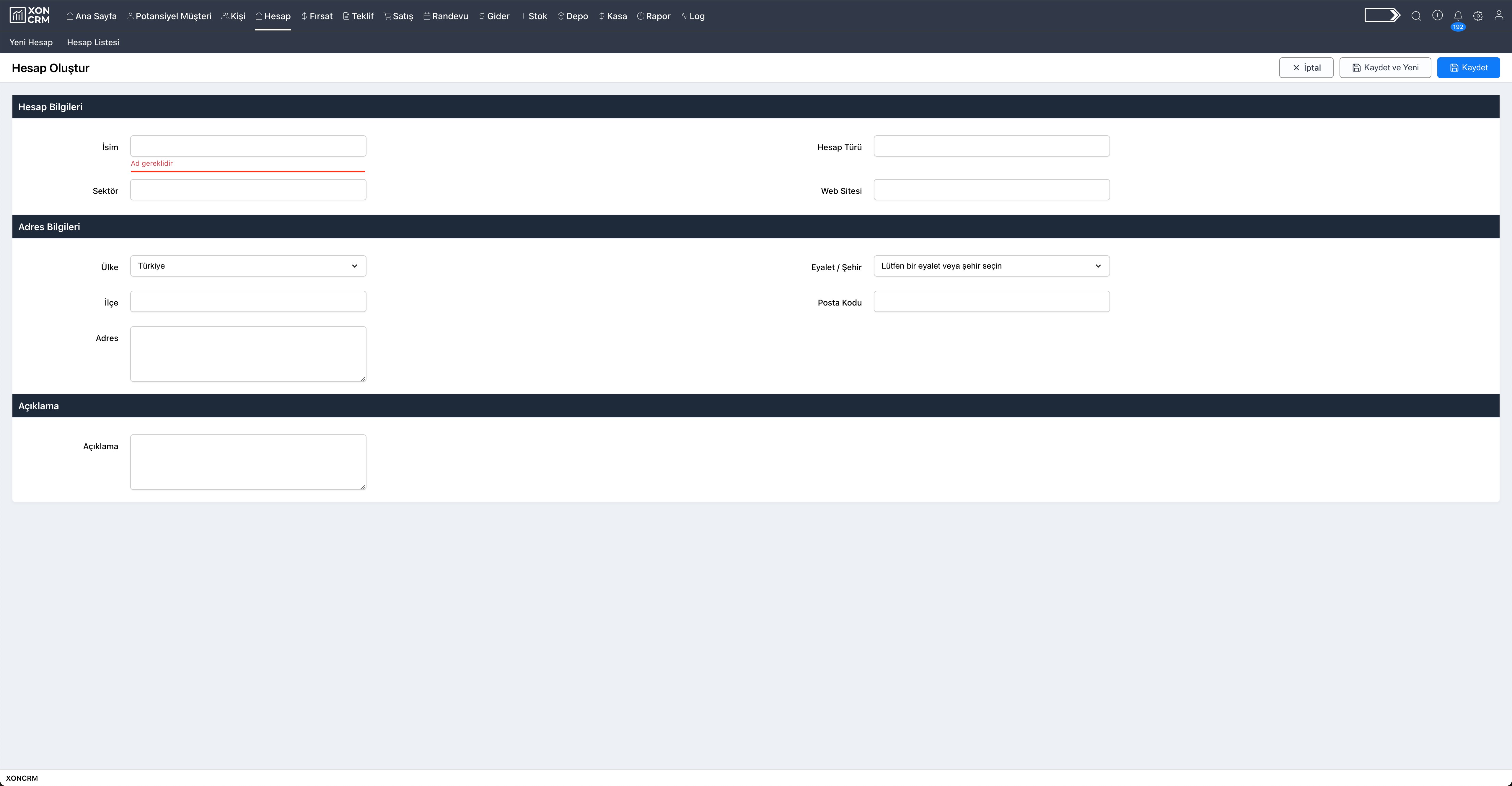Open the Depo menu

pyautogui.click(x=573, y=16)
